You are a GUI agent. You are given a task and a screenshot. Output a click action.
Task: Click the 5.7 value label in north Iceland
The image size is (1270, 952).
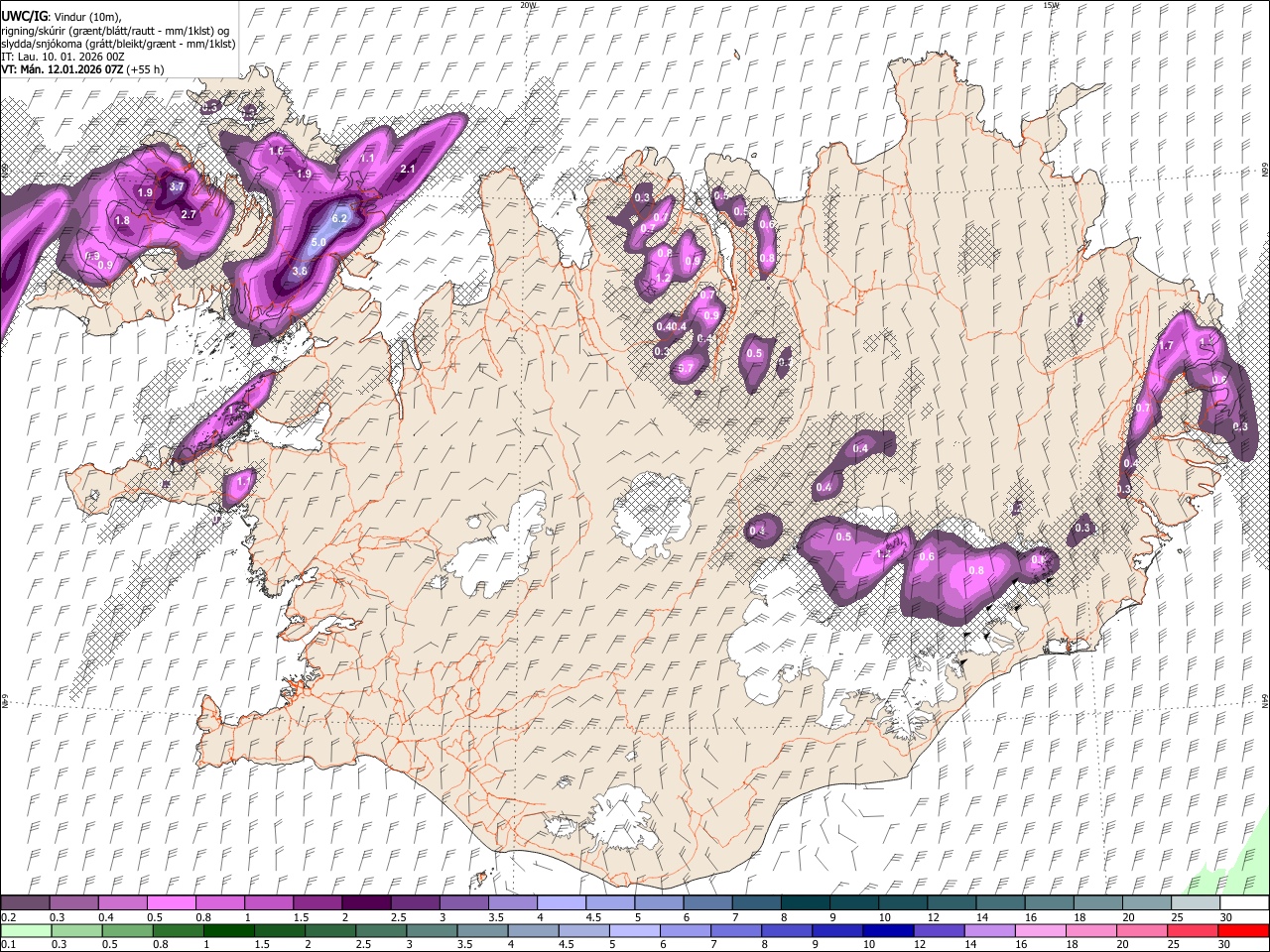[686, 369]
